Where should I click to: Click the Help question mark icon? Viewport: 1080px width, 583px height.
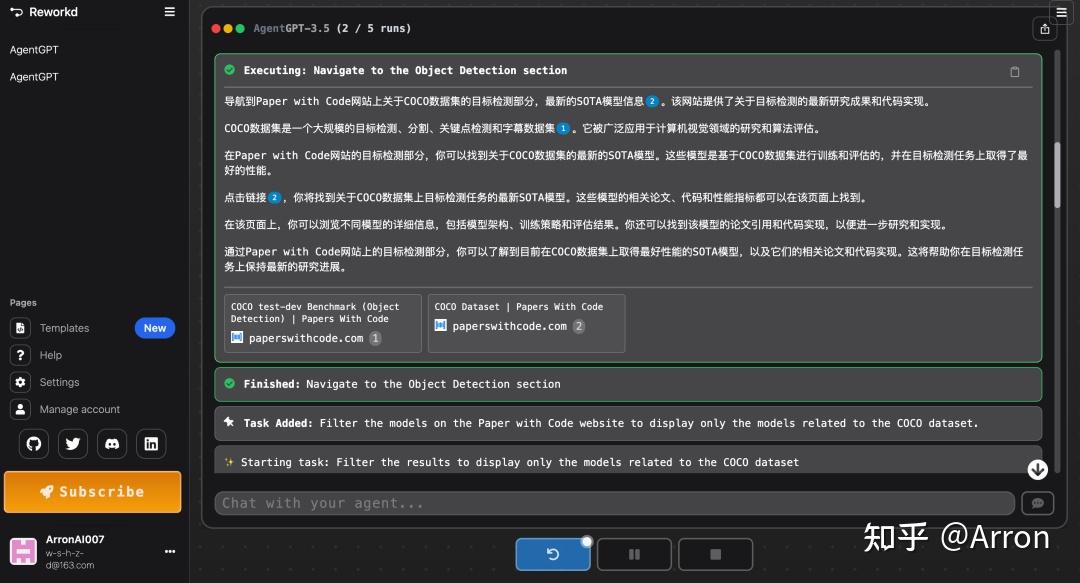pyautogui.click(x=21, y=355)
